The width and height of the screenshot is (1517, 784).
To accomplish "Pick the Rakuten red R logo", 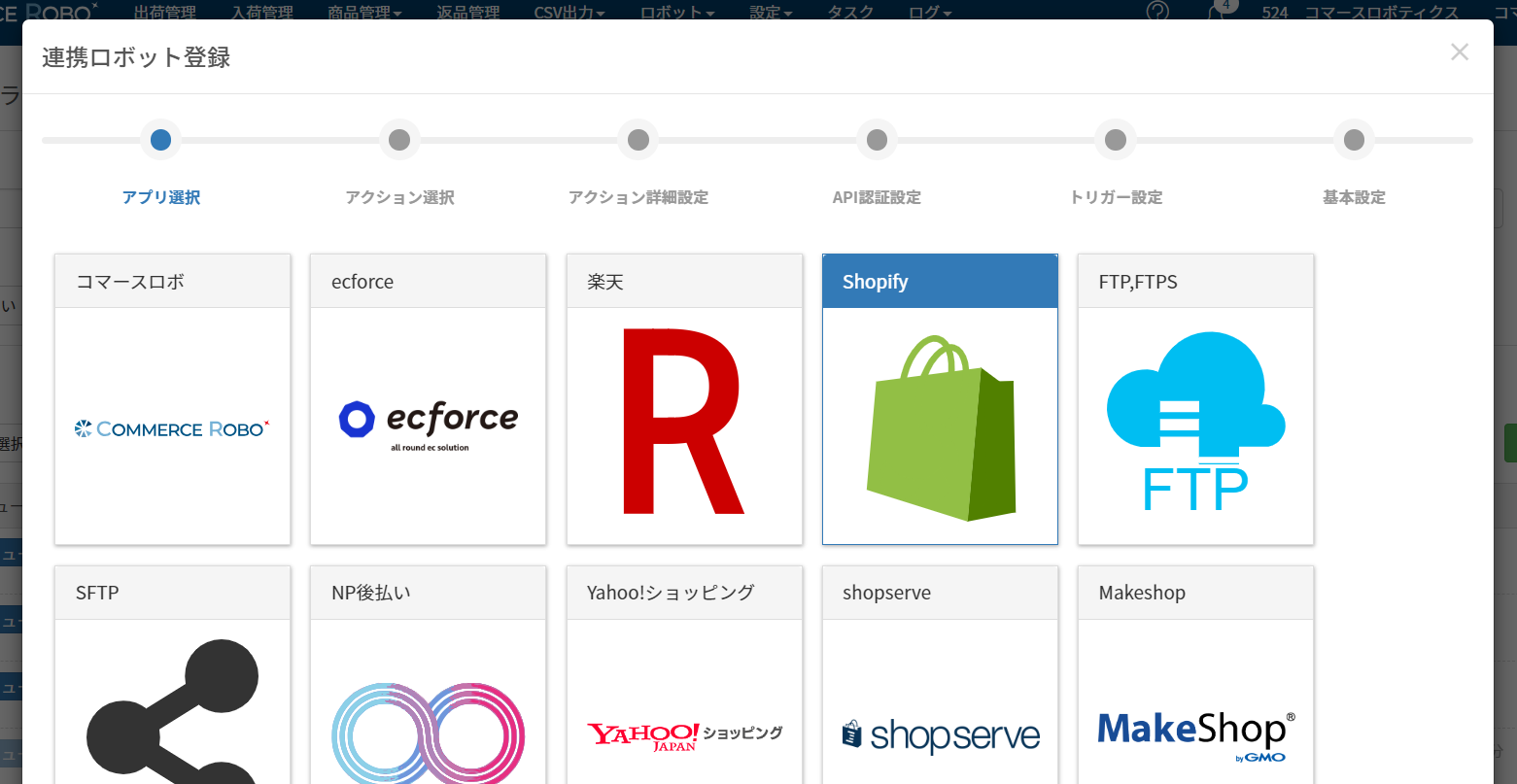I will pos(683,422).
